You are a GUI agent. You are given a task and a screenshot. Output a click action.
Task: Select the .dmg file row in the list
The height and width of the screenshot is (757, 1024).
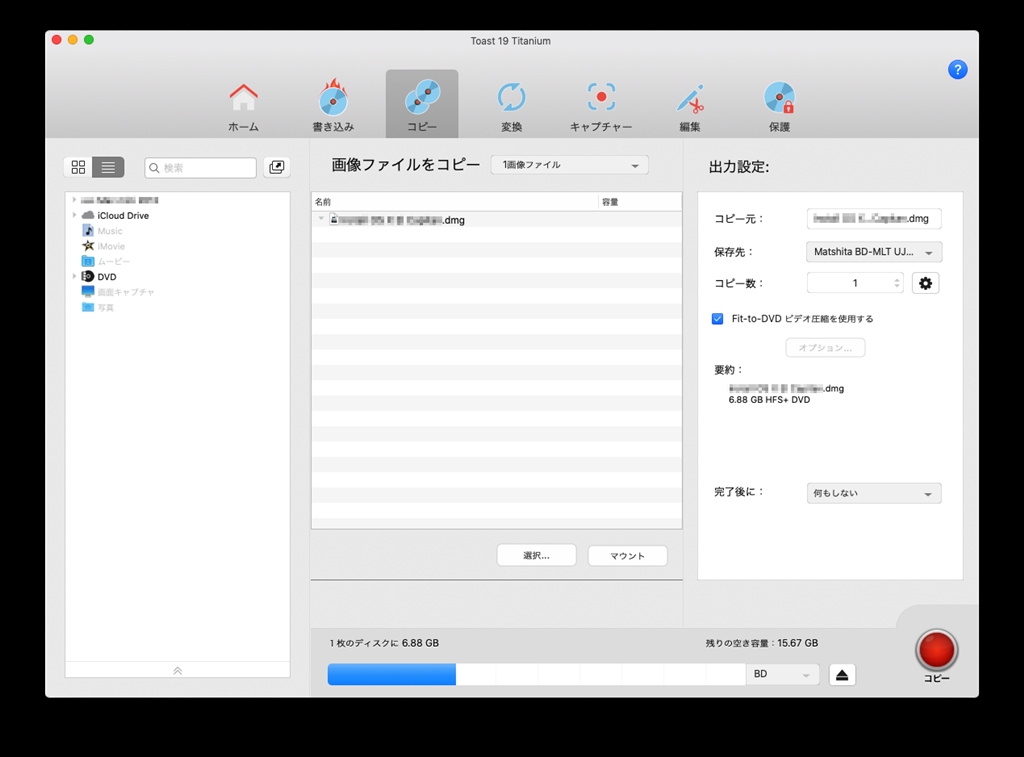click(x=496, y=220)
